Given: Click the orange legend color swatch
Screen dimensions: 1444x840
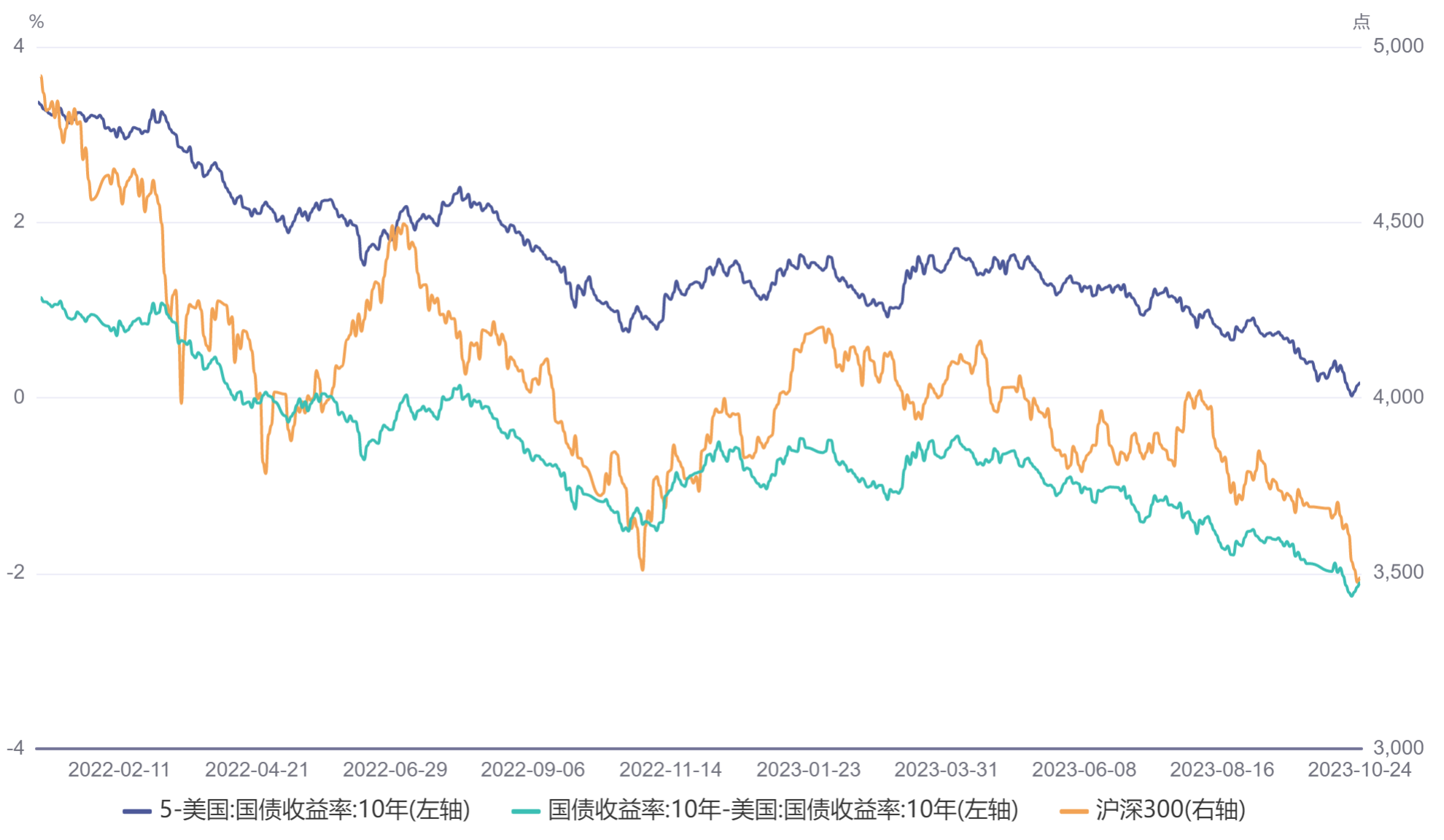Looking at the screenshot, I should (x=1074, y=811).
